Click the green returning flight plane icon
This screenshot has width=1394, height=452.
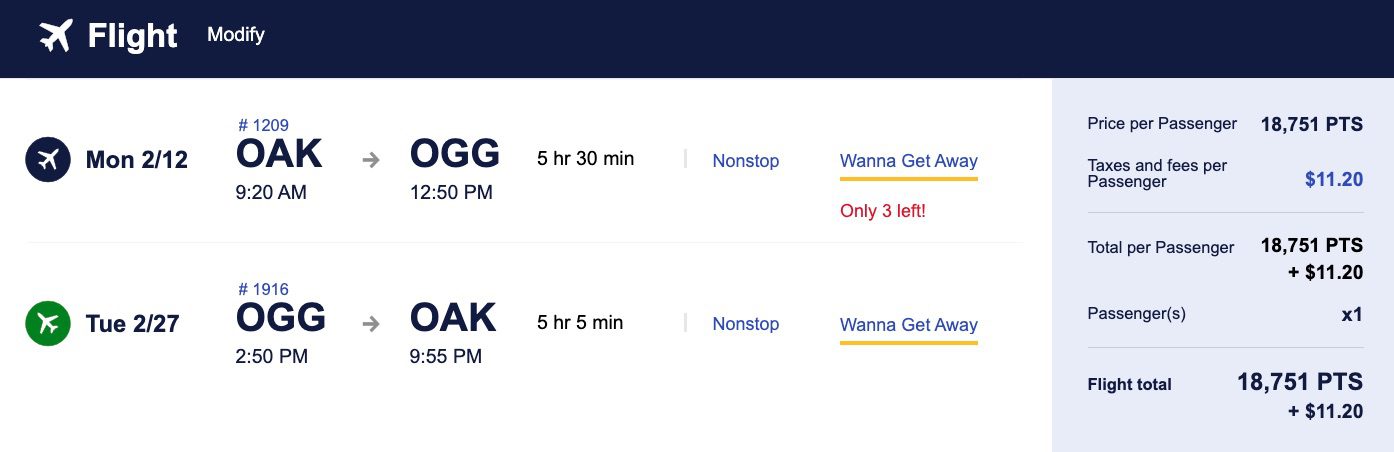(x=48, y=323)
